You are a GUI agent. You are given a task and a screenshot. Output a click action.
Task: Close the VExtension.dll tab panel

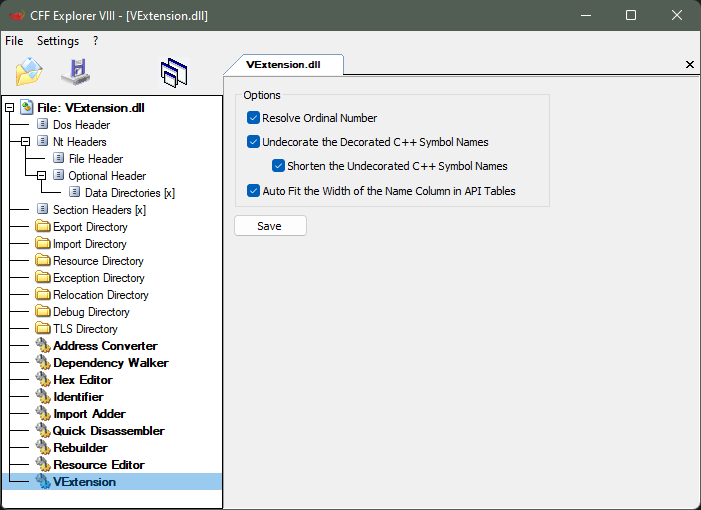click(x=690, y=64)
